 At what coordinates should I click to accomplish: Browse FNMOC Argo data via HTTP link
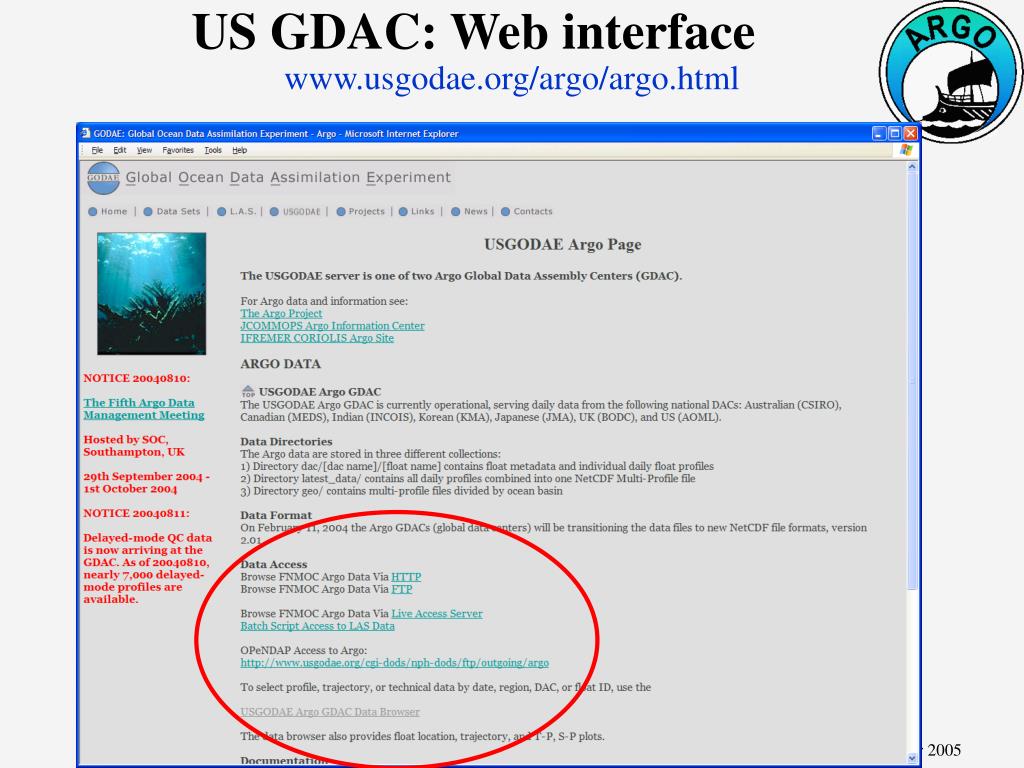(406, 577)
